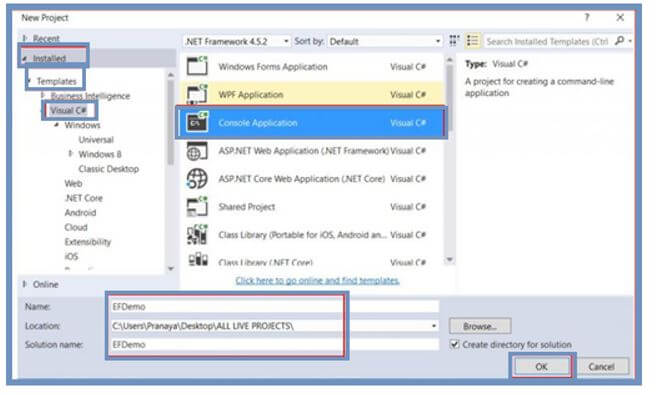Select Visual C# in the templates tree
663x395 pixels.
coord(68,110)
